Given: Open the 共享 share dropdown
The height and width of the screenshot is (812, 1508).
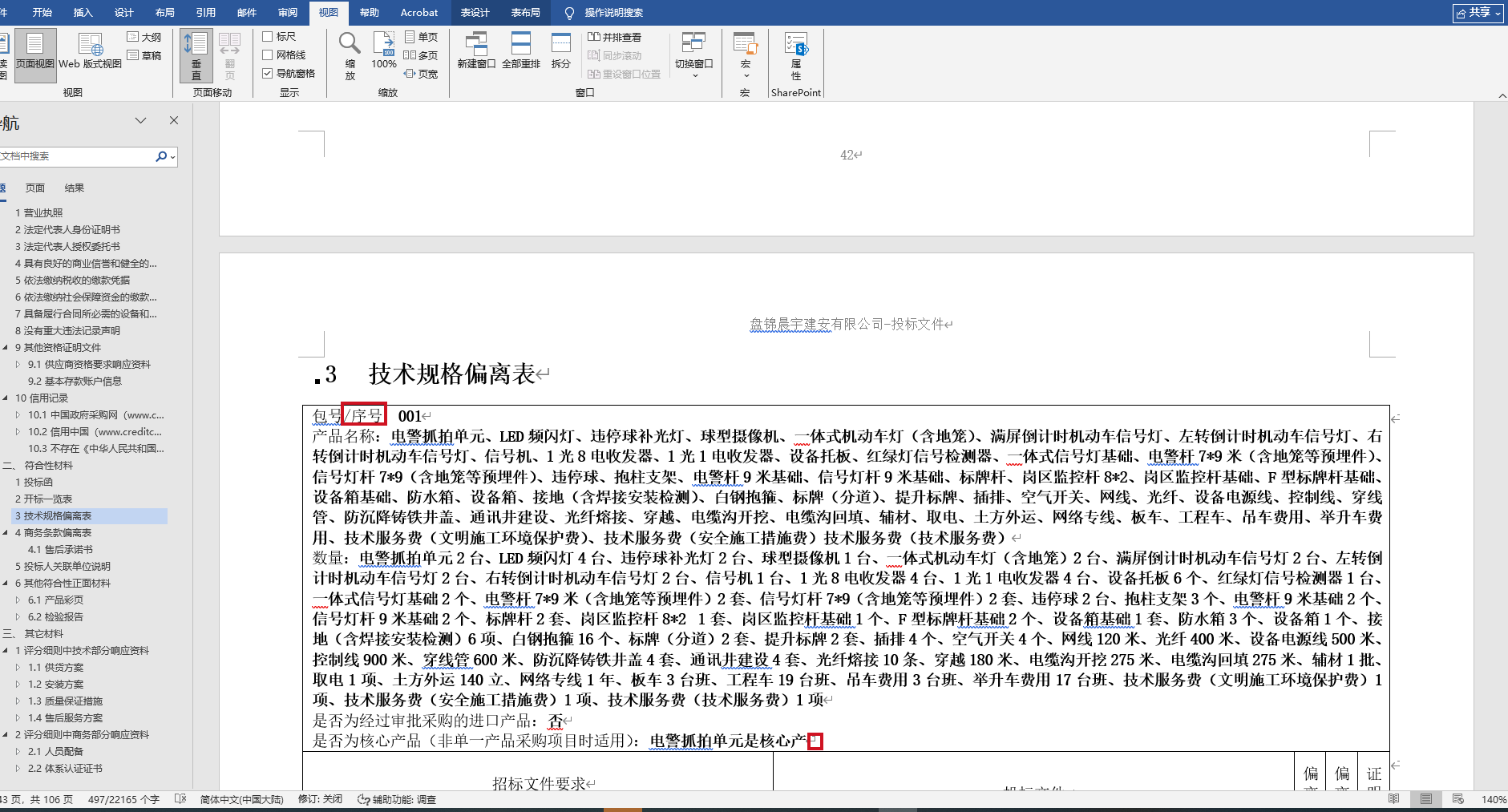Looking at the screenshot, I should pyautogui.click(x=1478, y=13).
